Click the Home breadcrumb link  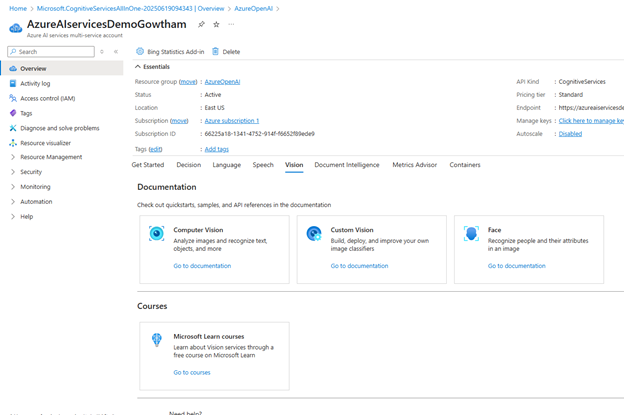pos(18,8)
